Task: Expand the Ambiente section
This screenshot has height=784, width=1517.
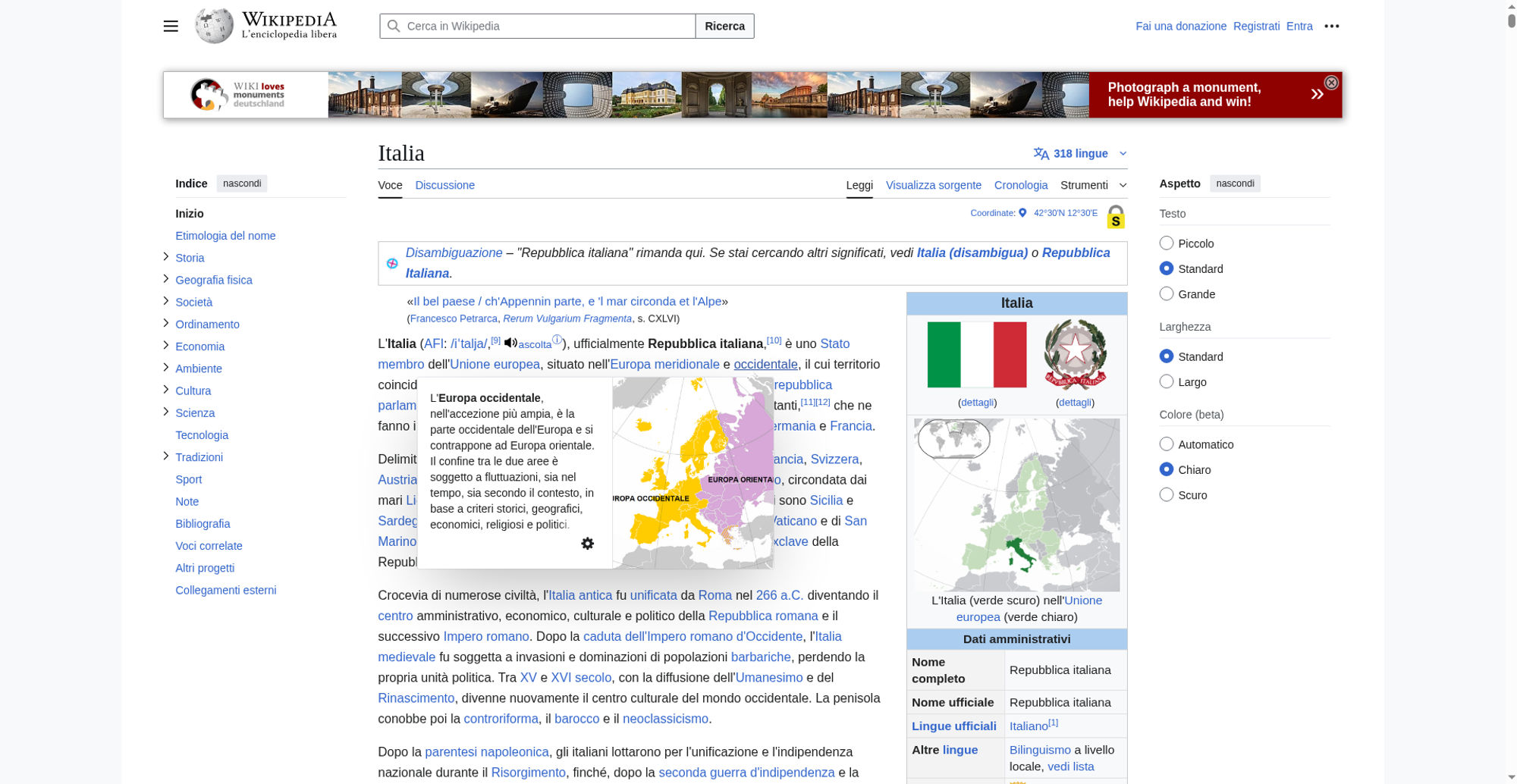Action: click(165, 368)
